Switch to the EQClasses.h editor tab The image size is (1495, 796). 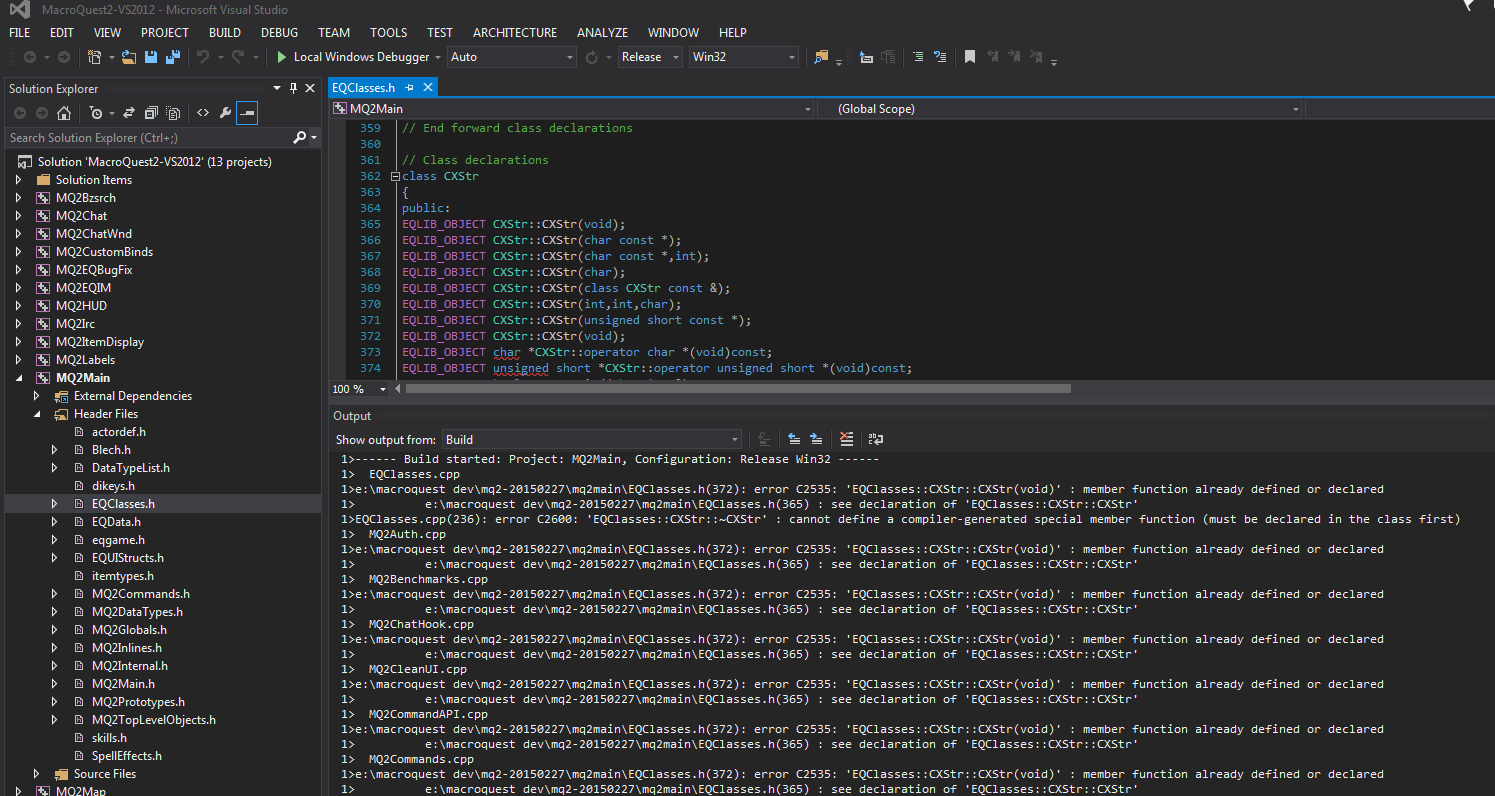(x=364, y=88)
